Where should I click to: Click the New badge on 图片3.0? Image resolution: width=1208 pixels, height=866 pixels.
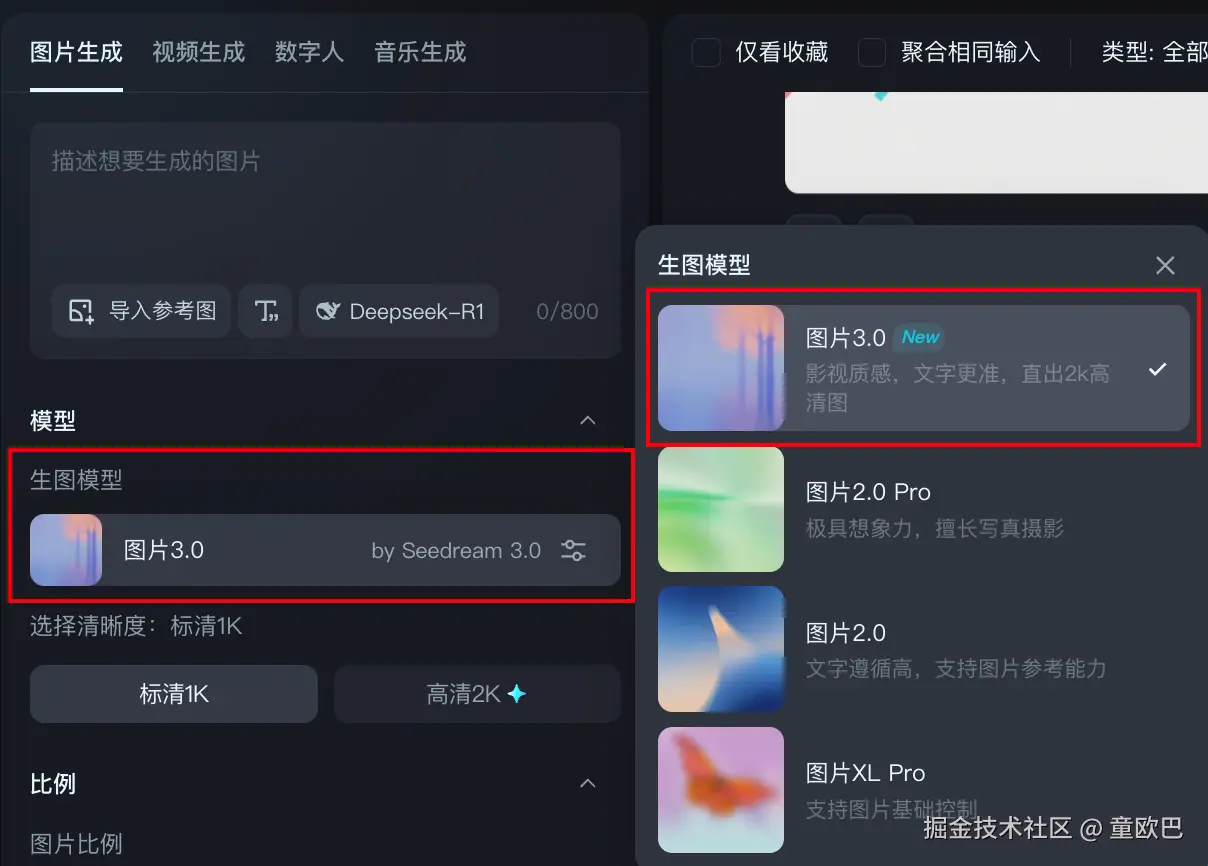tap(920, 337)
